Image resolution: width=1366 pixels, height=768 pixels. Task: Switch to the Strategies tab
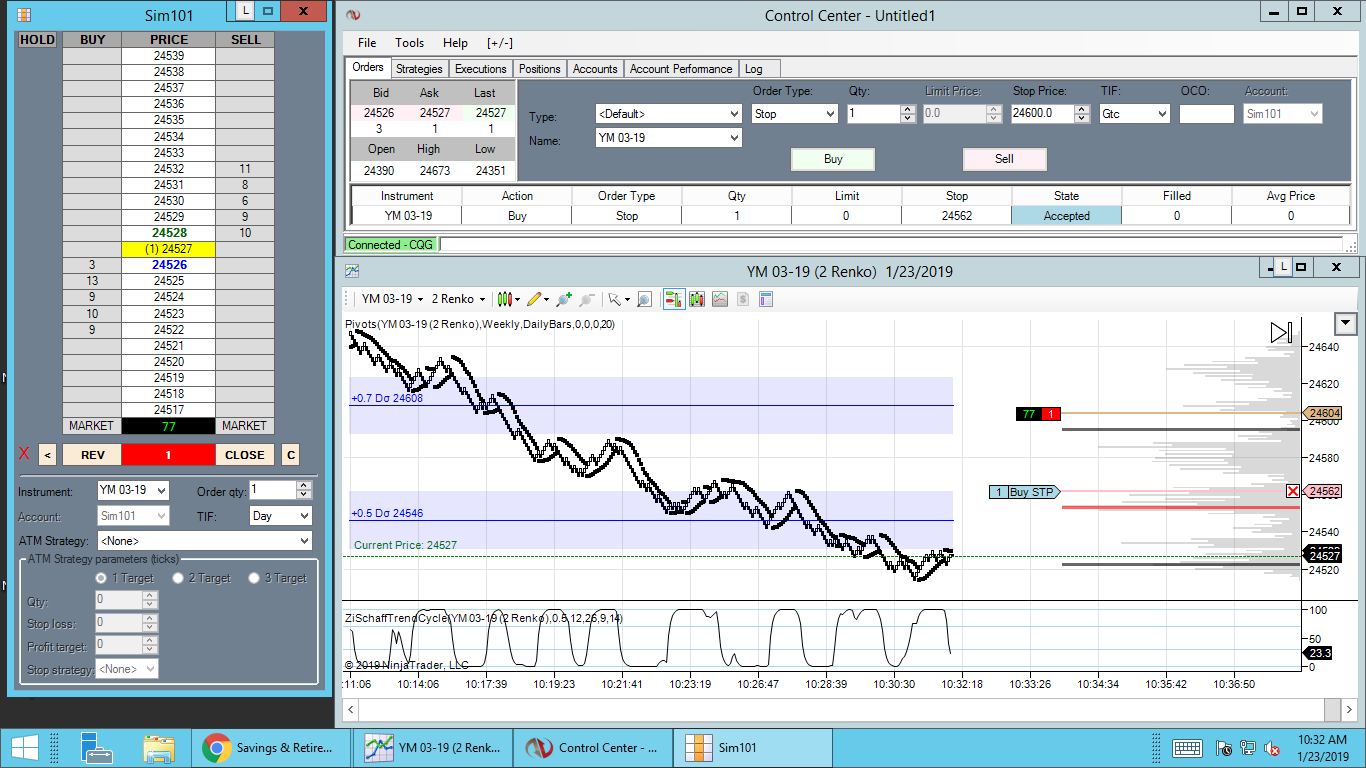(419, 69)
